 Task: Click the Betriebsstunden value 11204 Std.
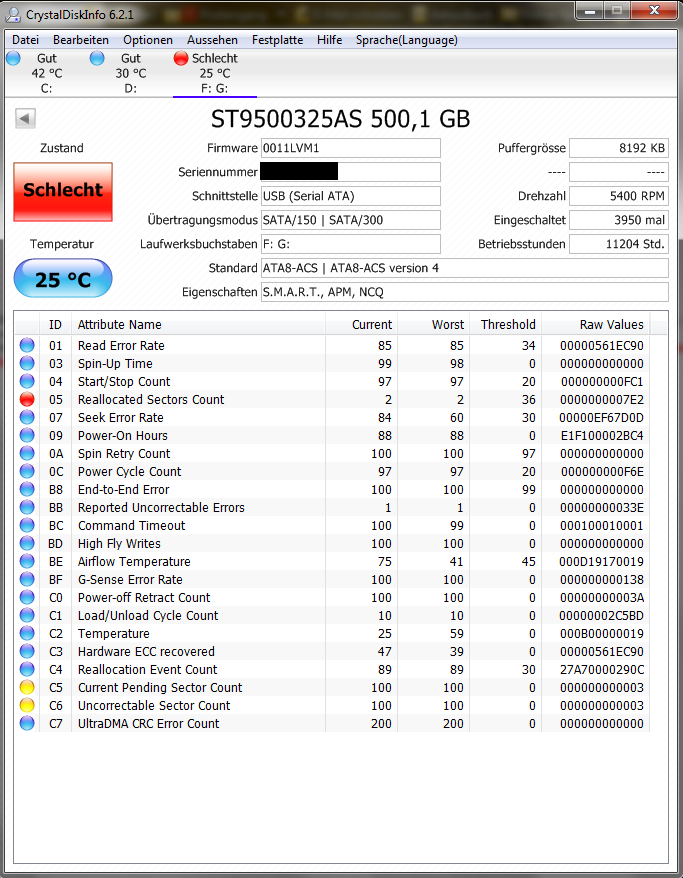point(619,244)
